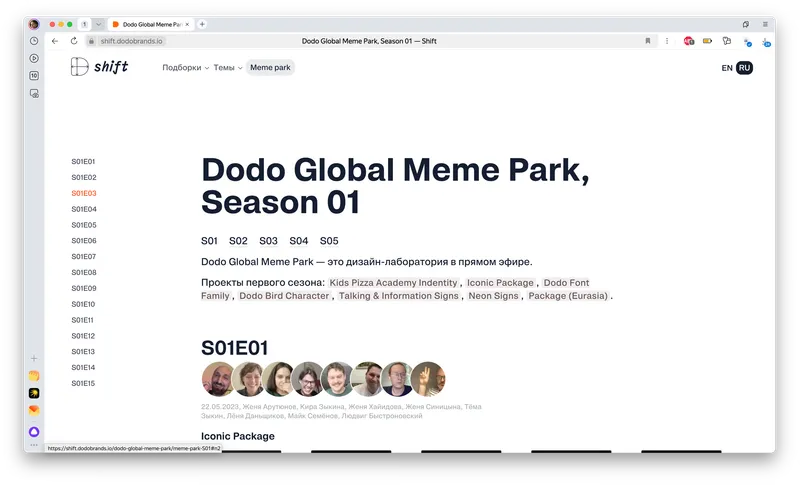Viewport: 800px width, 485px height.
Task: Go to season S04
Action: tap(299, 241)
